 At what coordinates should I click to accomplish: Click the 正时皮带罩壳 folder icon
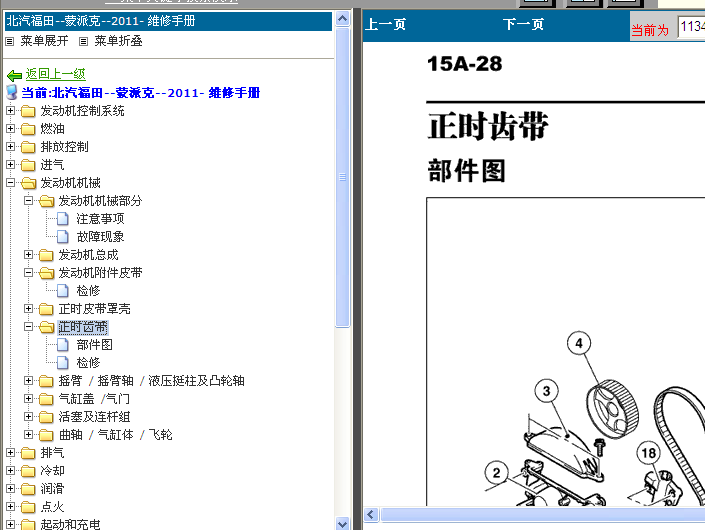click(46, 309)
